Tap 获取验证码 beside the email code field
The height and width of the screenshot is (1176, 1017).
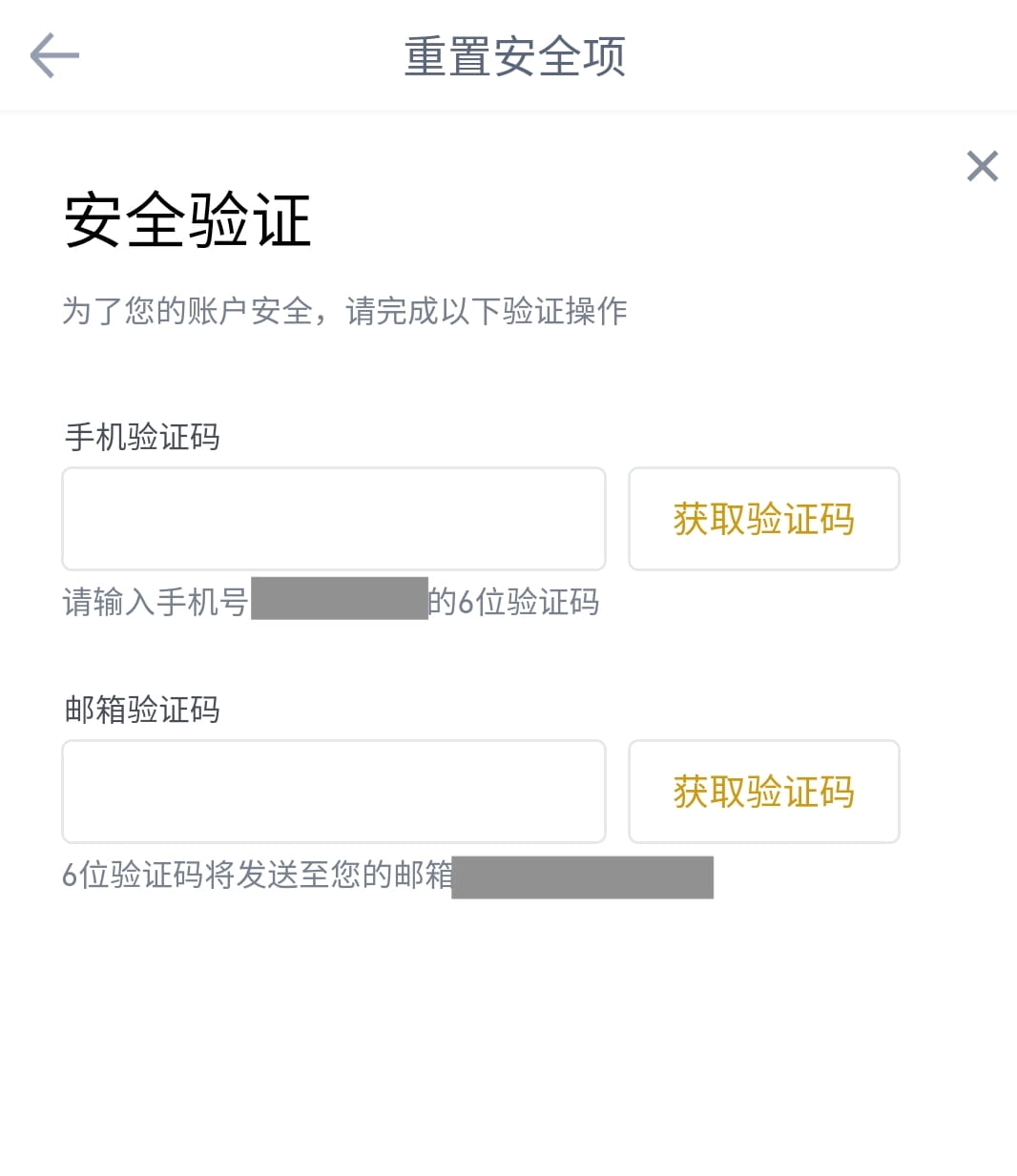pyautogui.click(x=764, y=792)
